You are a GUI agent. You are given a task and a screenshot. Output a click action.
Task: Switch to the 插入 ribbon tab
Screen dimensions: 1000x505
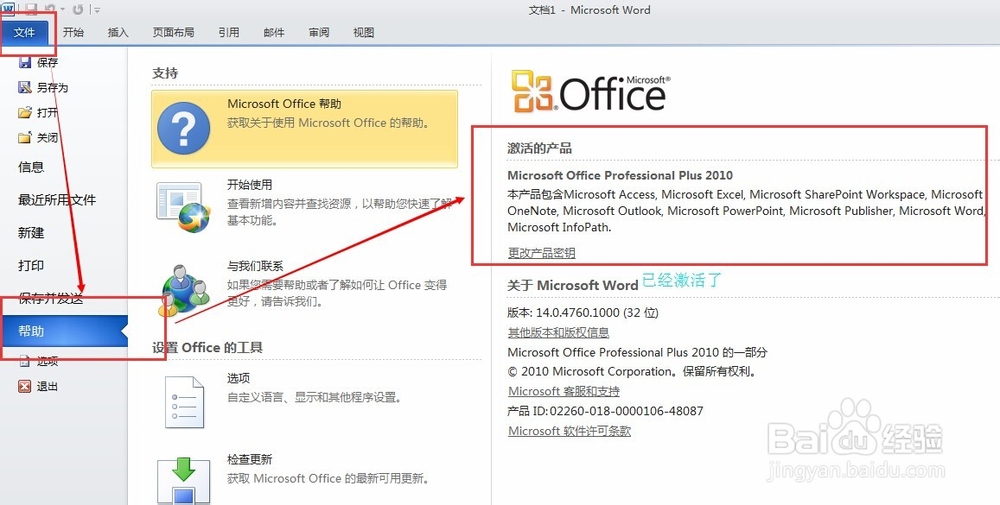(118, 32)
